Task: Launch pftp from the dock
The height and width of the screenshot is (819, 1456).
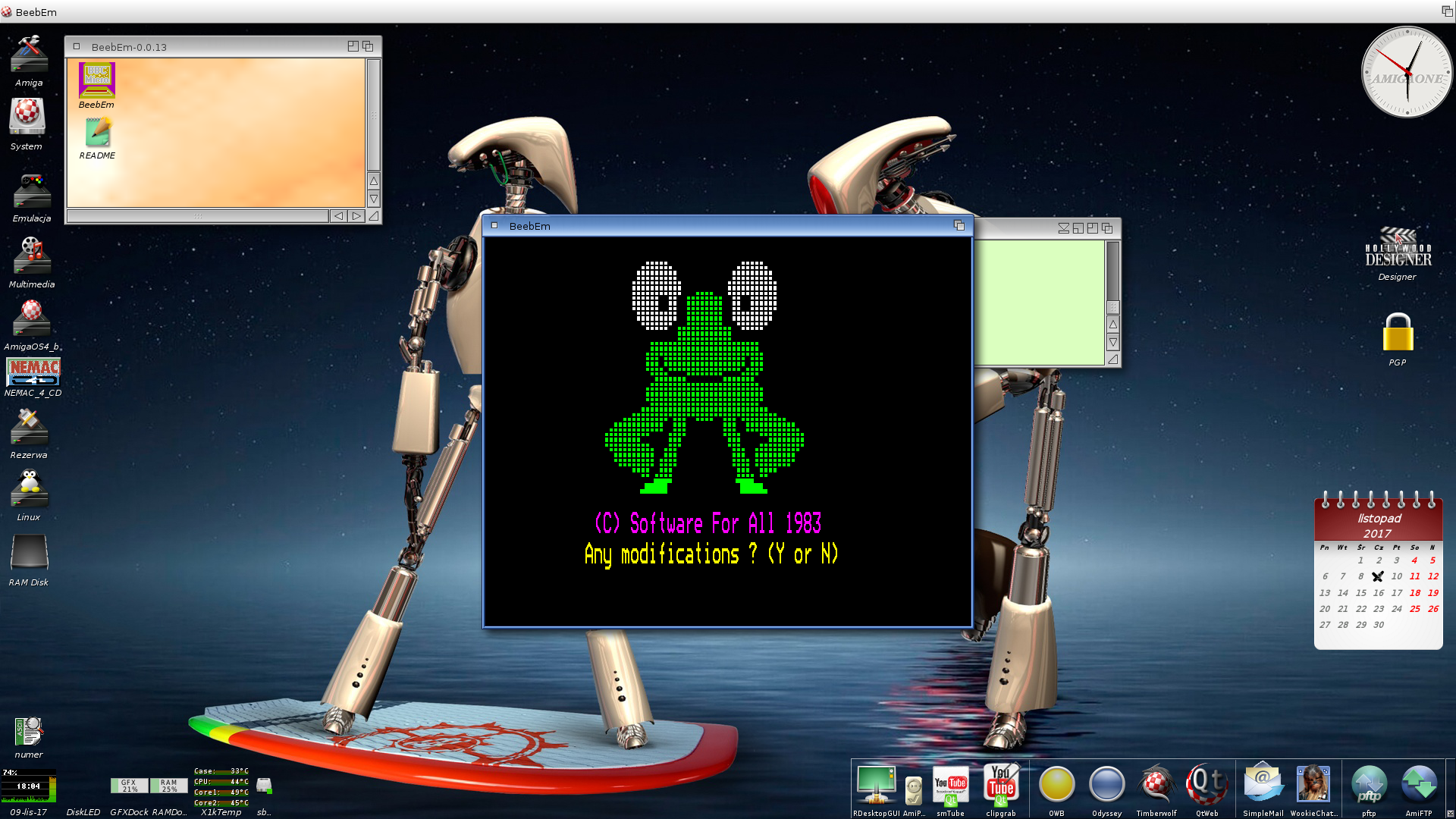Action: click(1369, 785)
